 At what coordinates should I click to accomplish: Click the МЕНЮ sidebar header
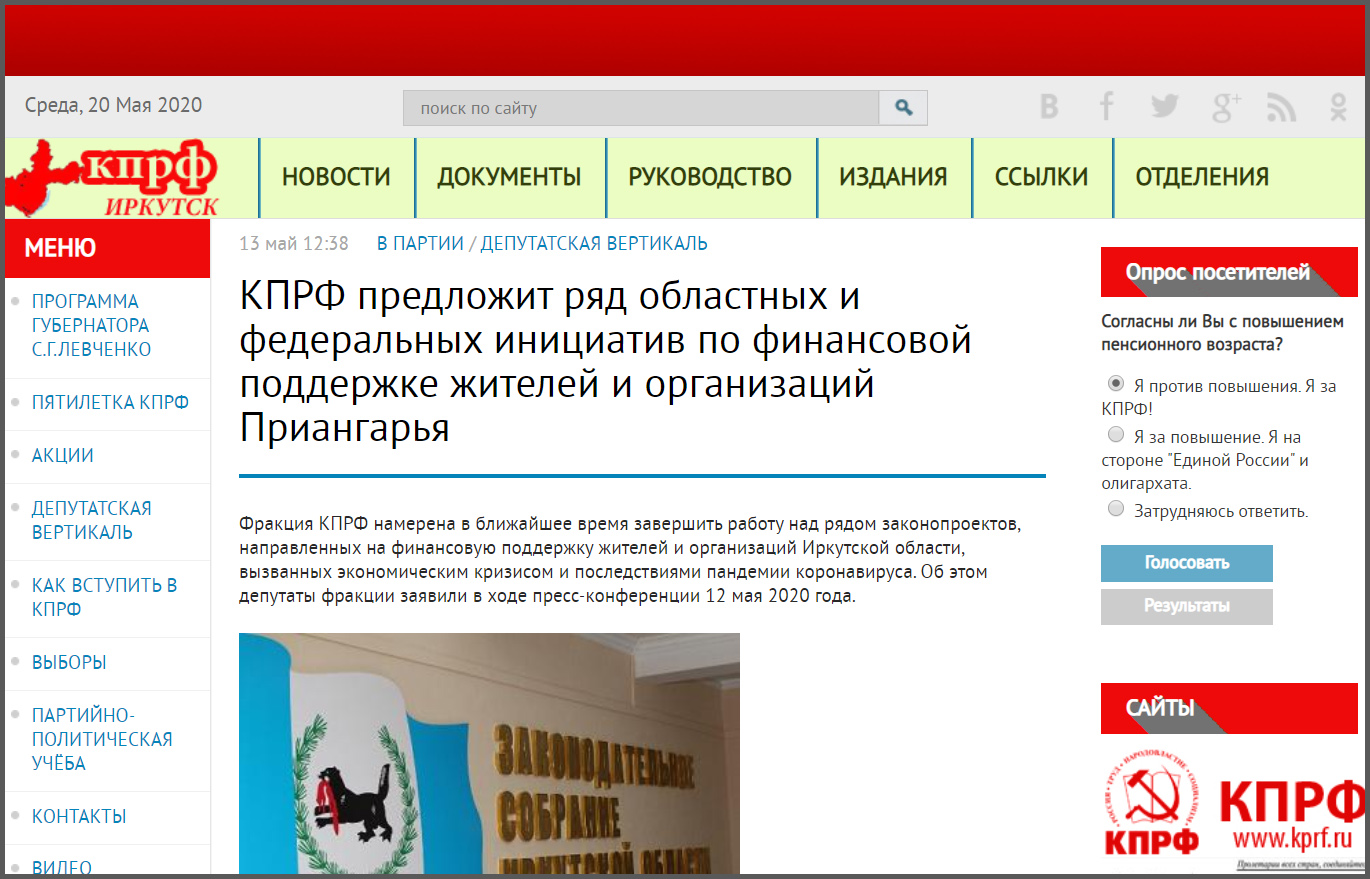[x=107, y=248]
